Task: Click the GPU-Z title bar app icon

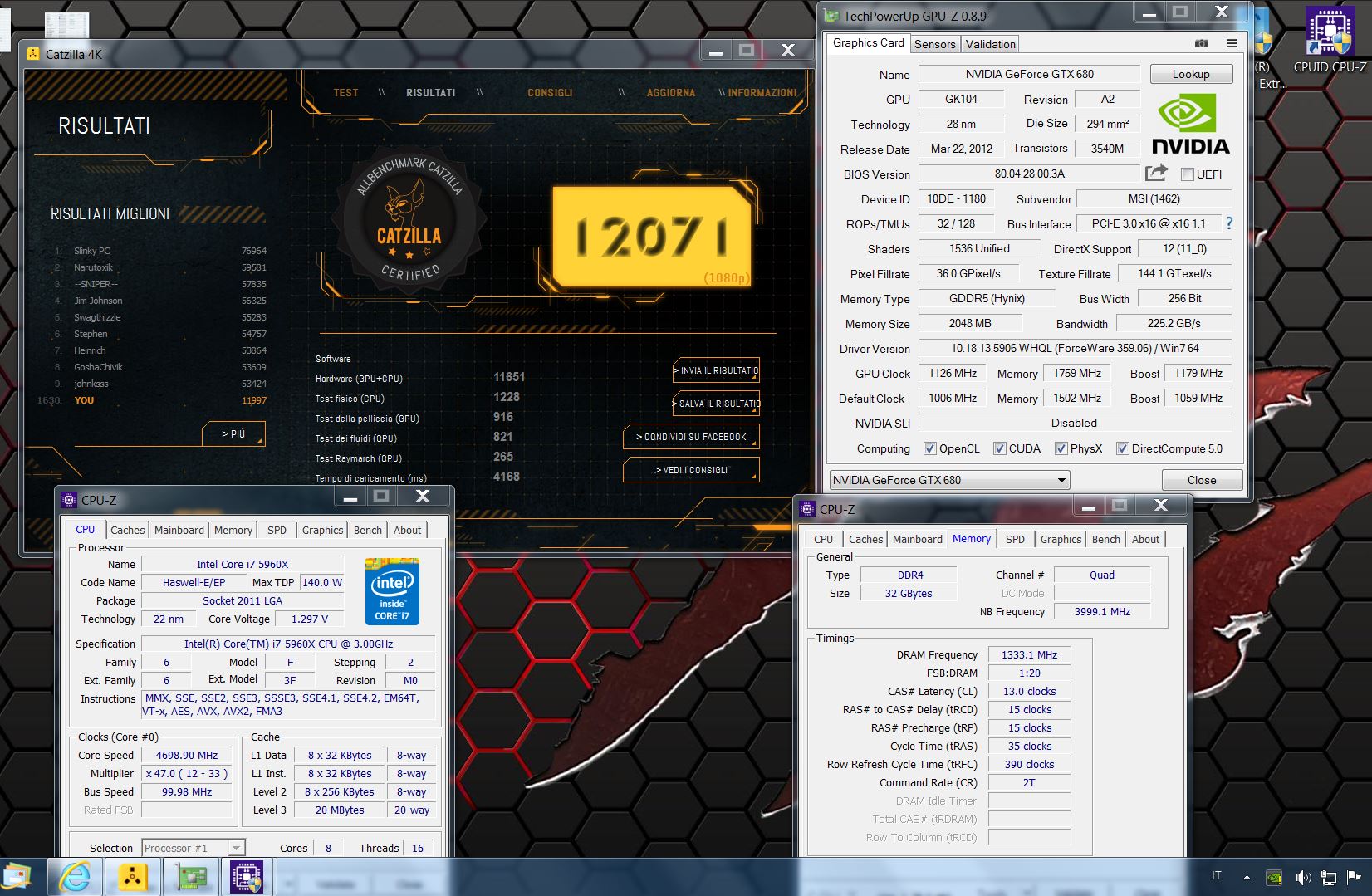Action: 831,16
